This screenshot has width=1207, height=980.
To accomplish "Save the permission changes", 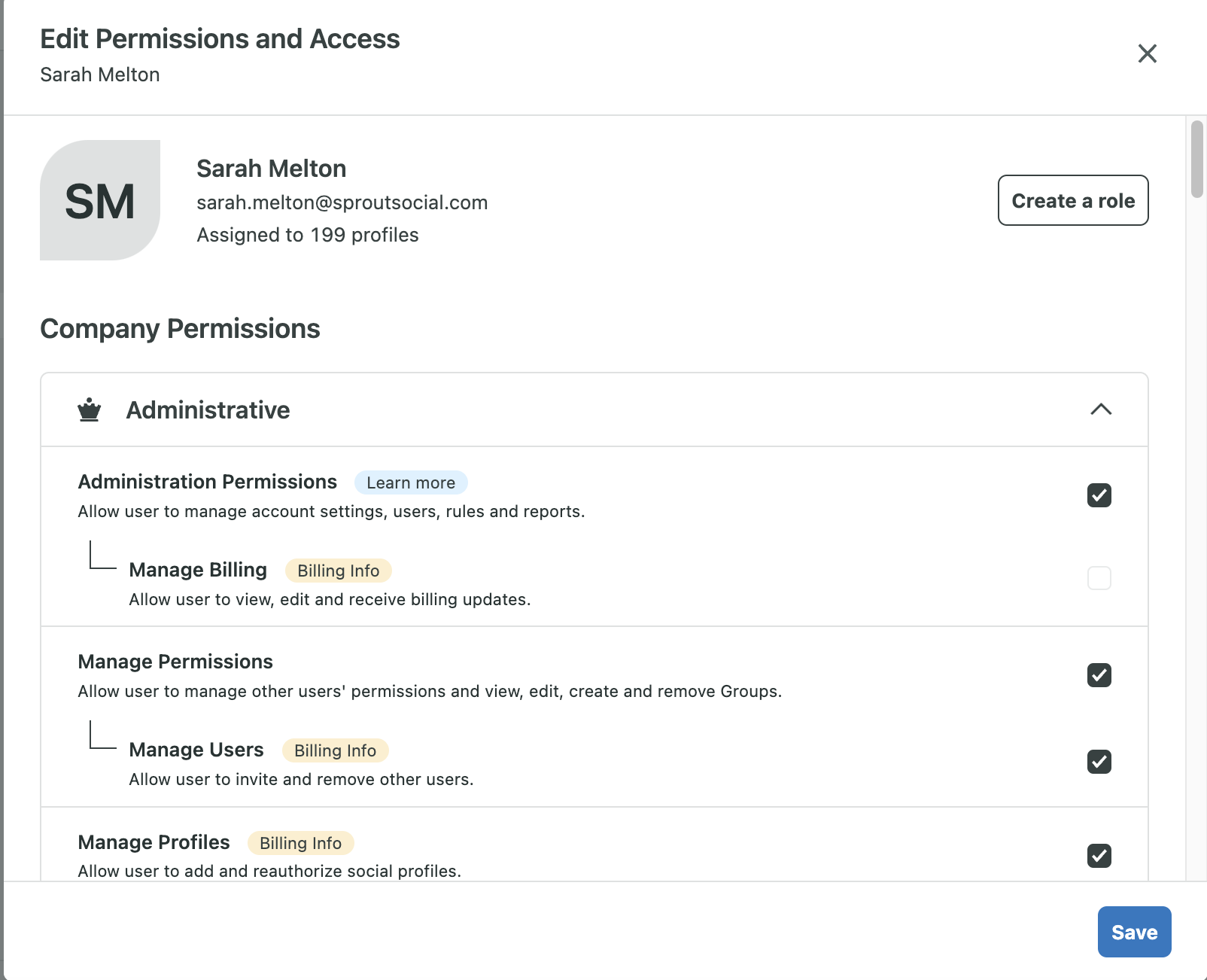I will tap(1134, 932).
